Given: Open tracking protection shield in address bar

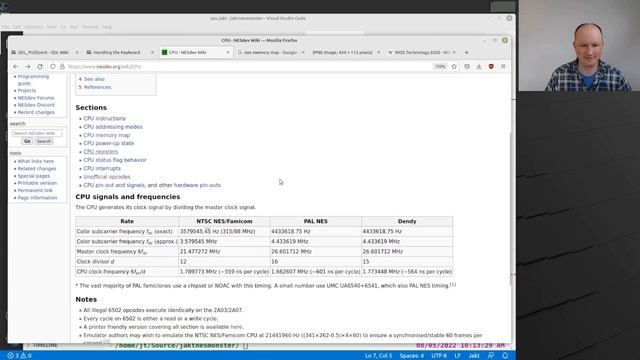Looking at the screenshot, I should coord(53,67).
